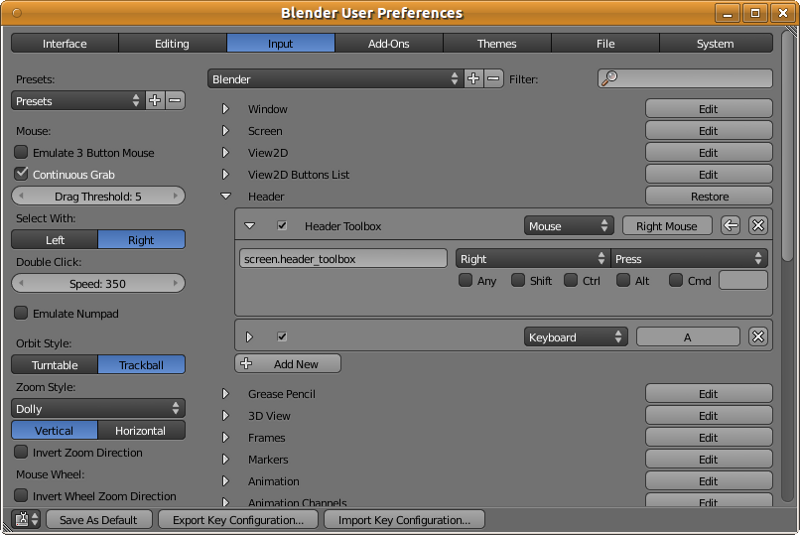
Task: Enable Emulate 3 Button Mouse
Action: pos(21,152)
